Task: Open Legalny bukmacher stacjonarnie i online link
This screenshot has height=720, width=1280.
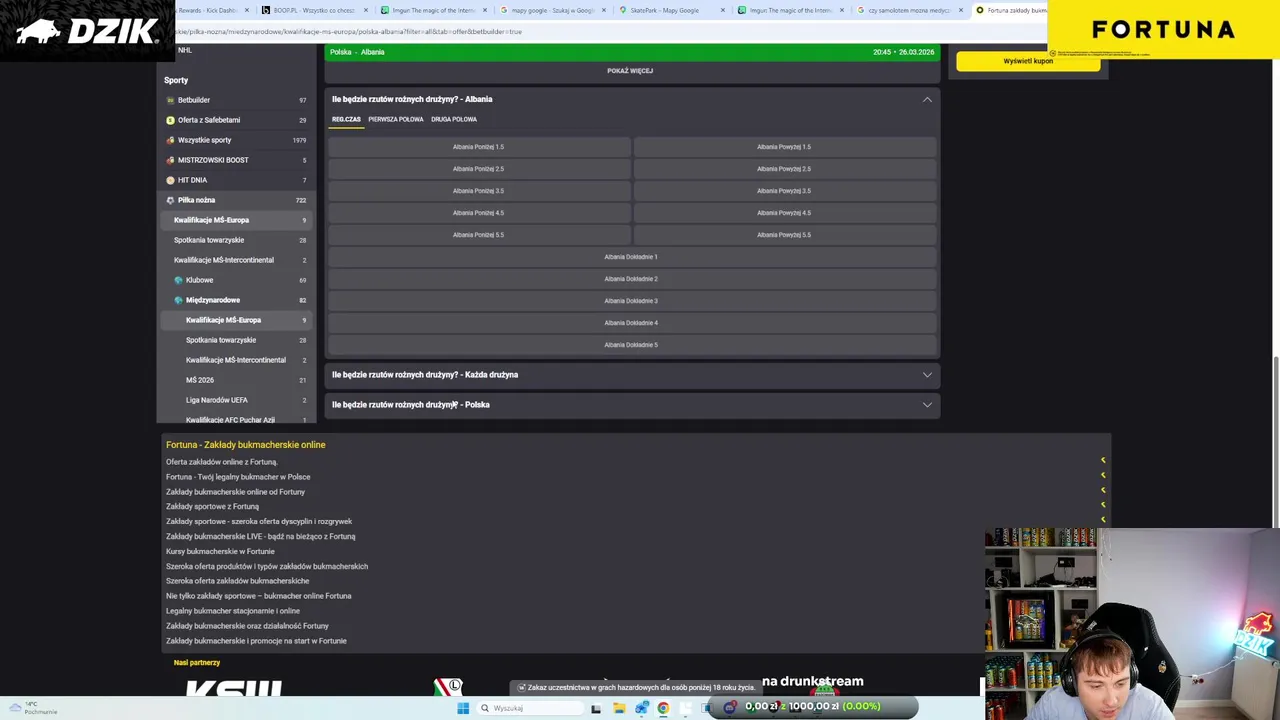Action: click(233, 611)
